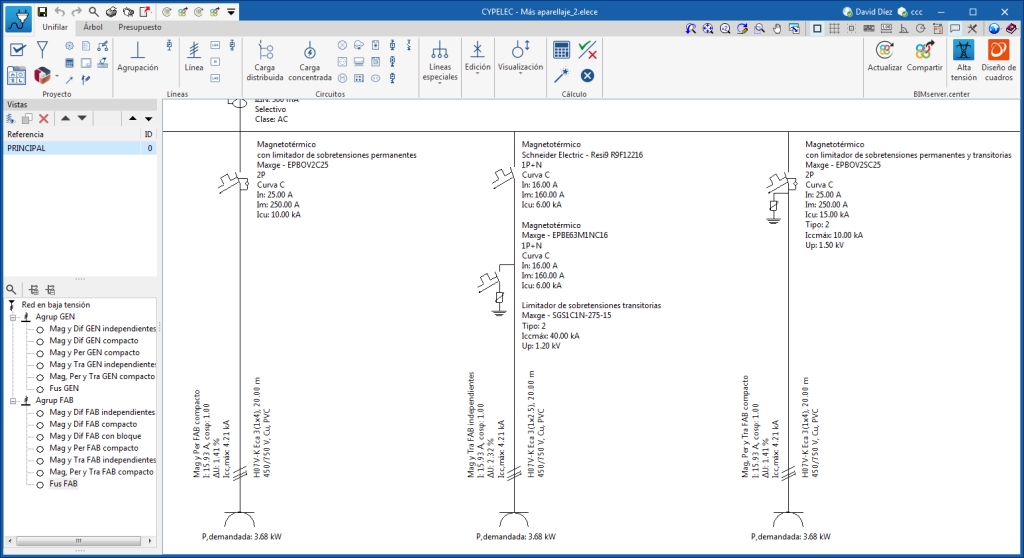Open the Visualización dropdown

[520, 57]
